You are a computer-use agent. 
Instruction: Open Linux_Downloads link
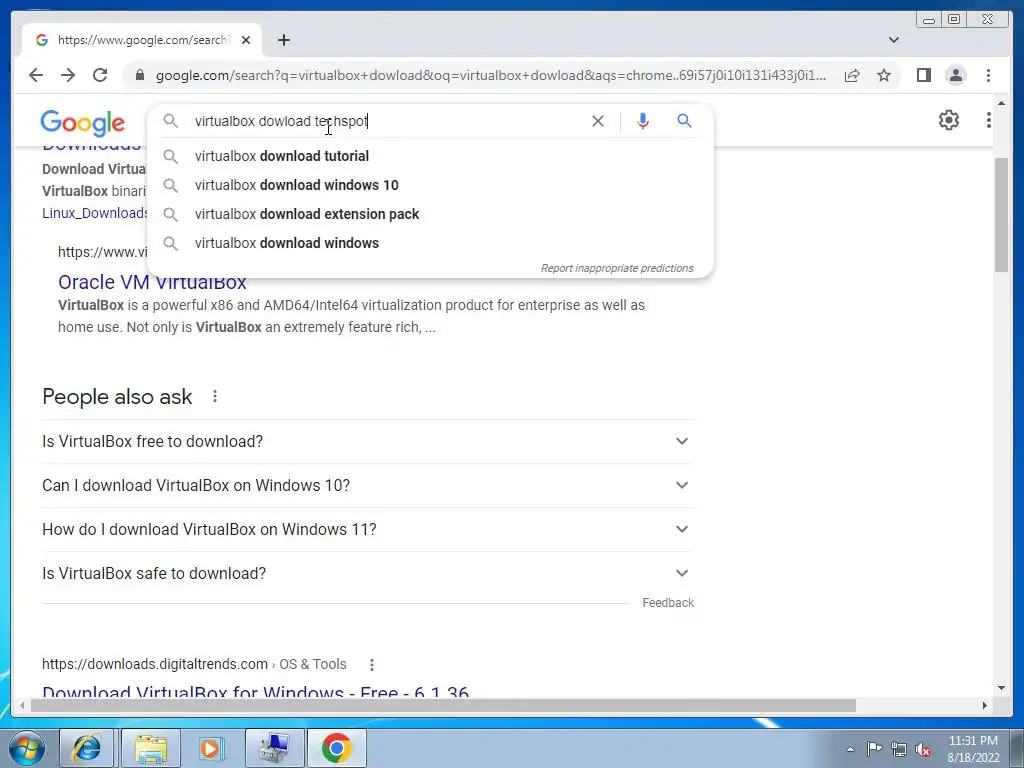(95, 213)
